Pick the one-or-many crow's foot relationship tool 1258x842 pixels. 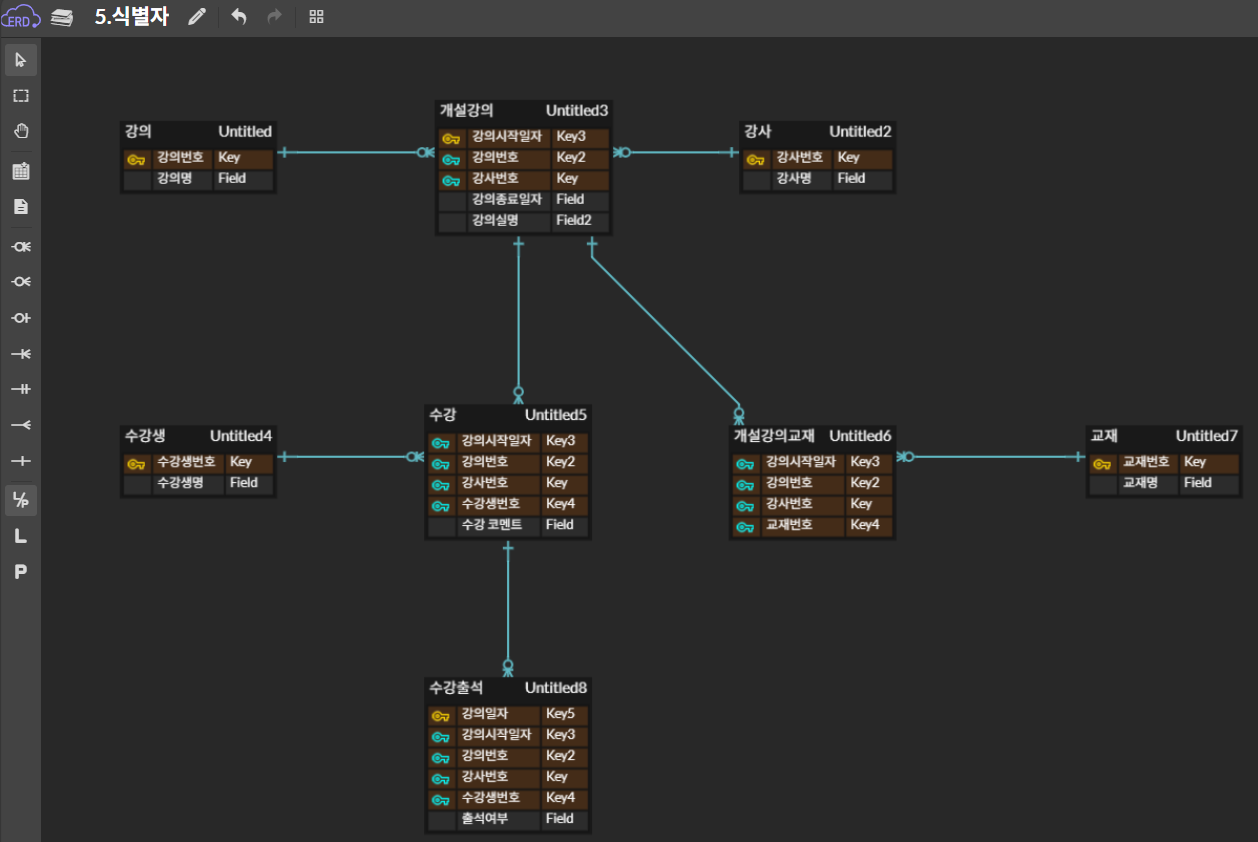coord(21,354)
